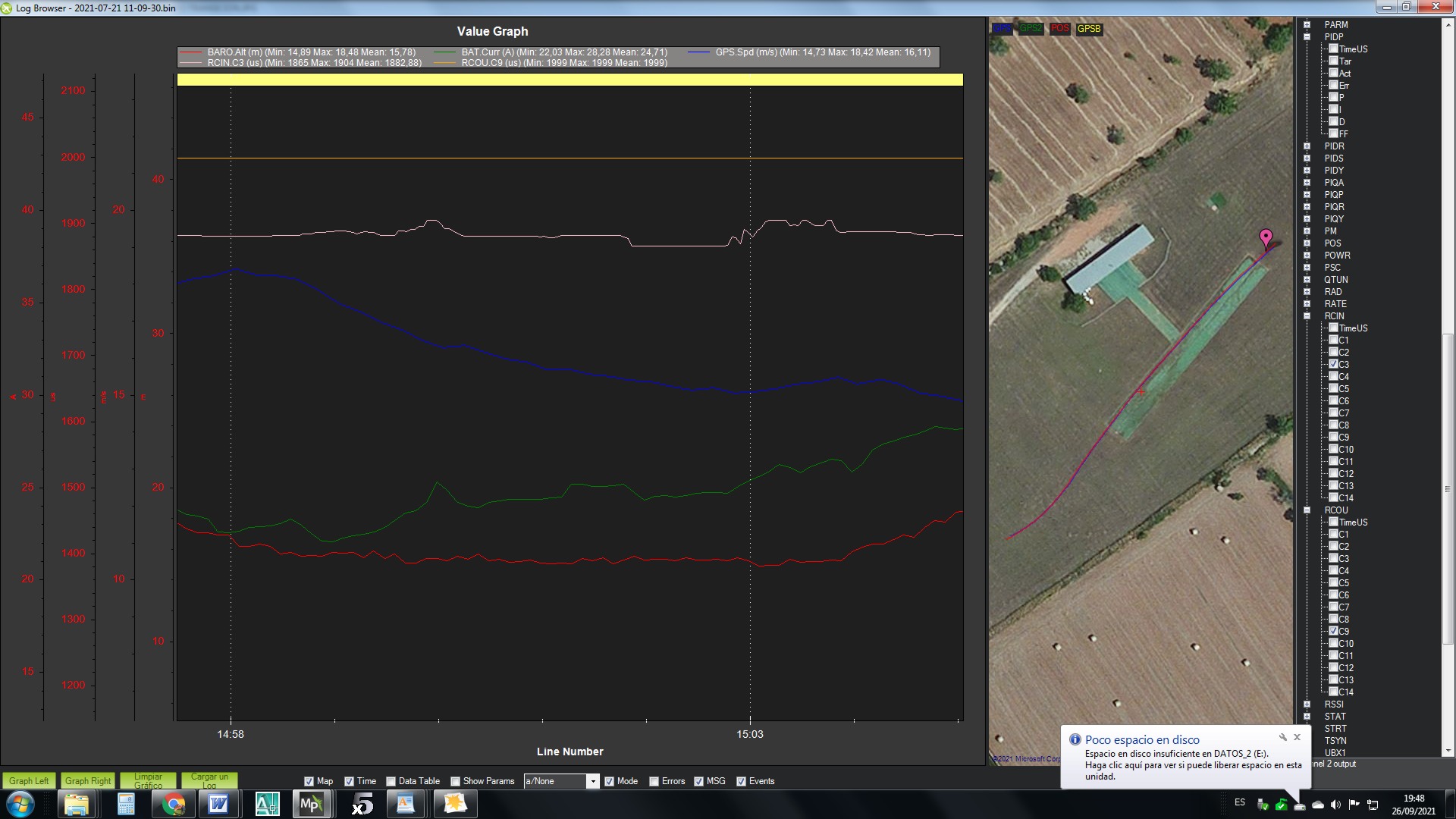Enable the Data Table checkbox
The width and height of the screenshot is (1456, 819).
391,781
